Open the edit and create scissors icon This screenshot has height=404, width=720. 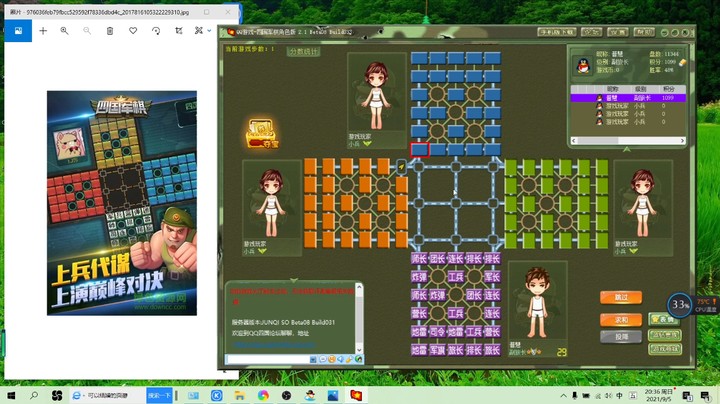coord(198,31)
